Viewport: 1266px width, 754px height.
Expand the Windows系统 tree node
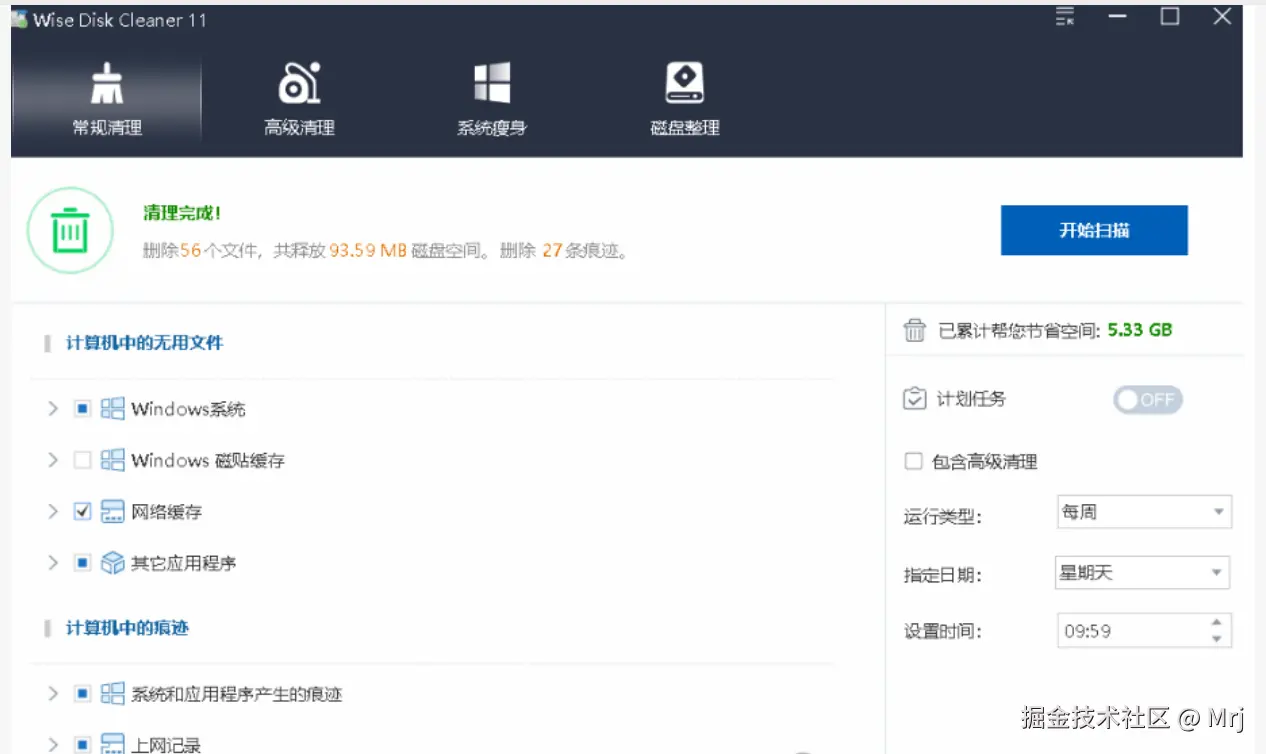[x=53, y=409]
